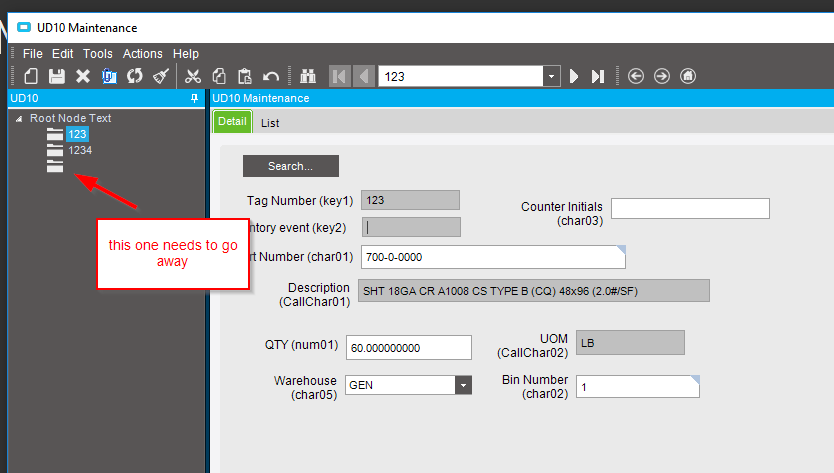Click the record navigation box showing 123
Image resolution: width=834 pixels, height=473 pixels.
[461, 76]
